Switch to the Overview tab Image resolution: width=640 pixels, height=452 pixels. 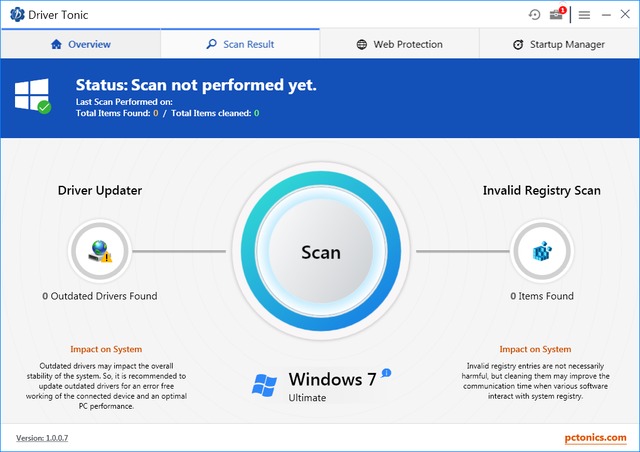coord(80,44)
